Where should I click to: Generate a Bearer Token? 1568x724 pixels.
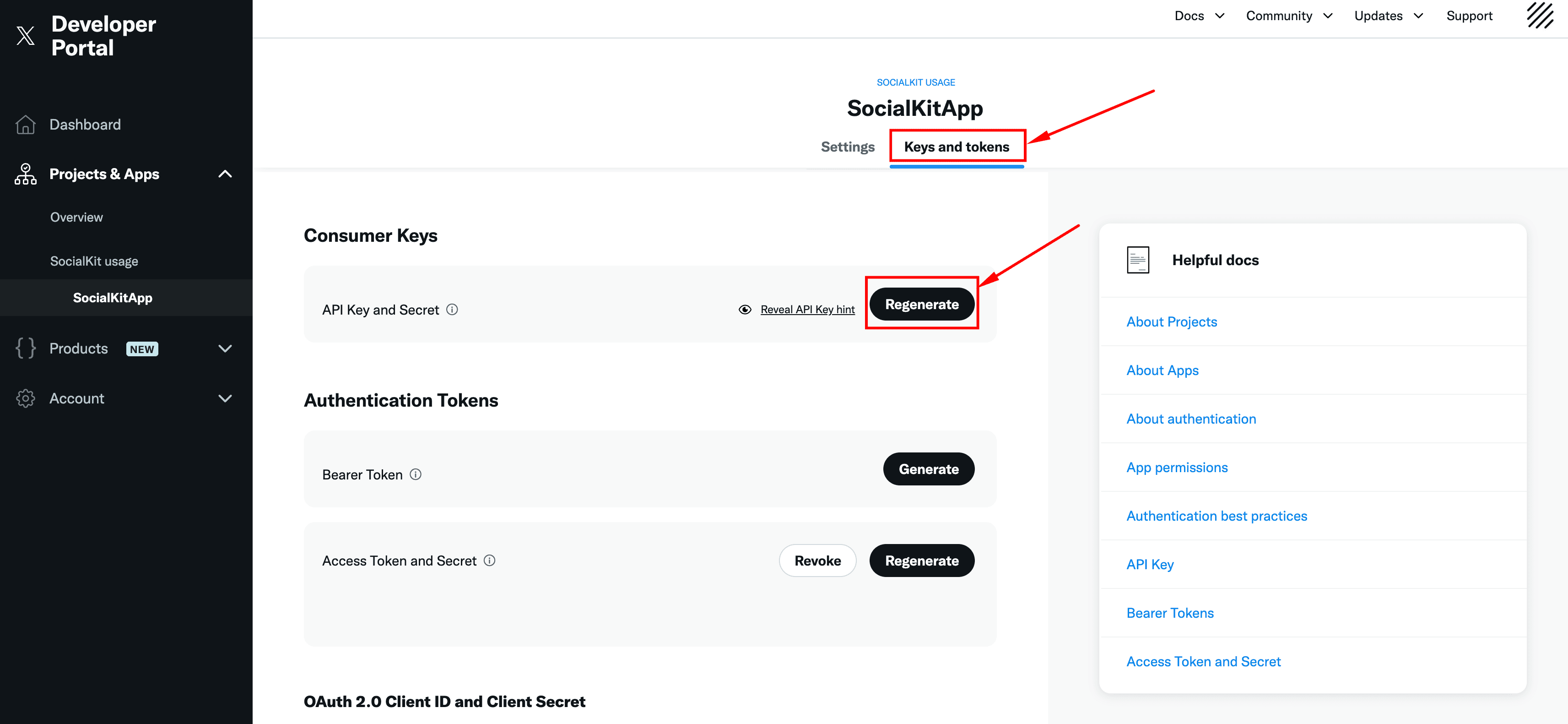[928, 469]
